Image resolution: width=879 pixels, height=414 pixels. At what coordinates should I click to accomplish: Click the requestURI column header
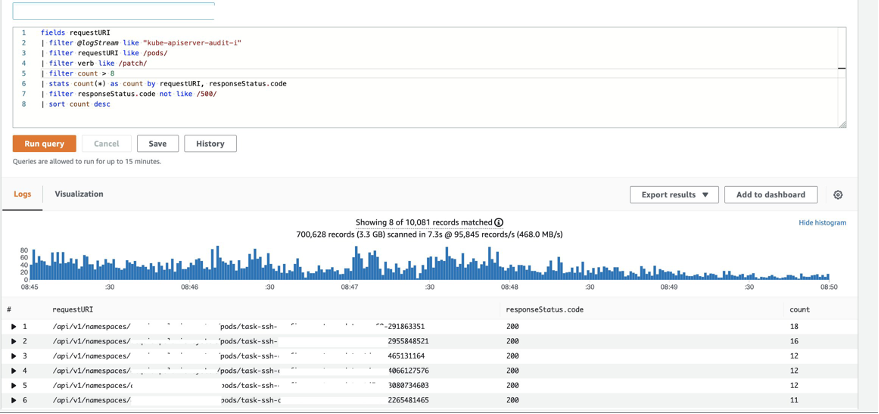point(73,309)
